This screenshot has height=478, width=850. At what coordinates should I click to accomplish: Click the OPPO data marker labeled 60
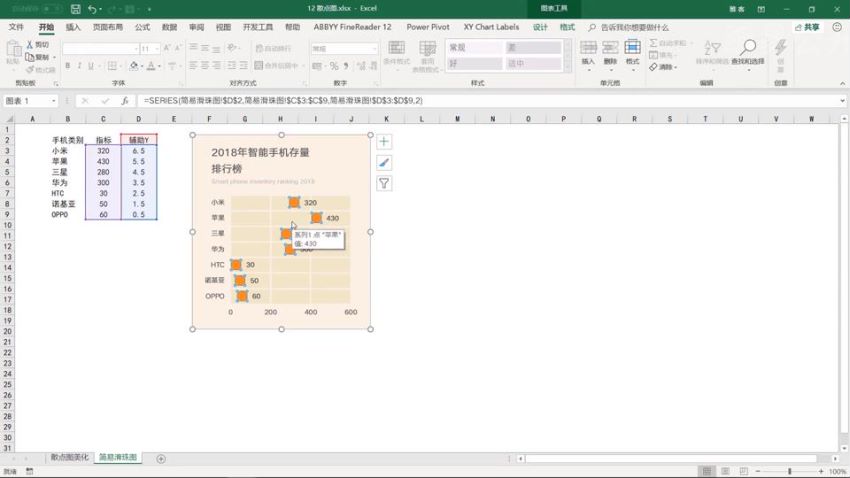(x=242, y=296)
